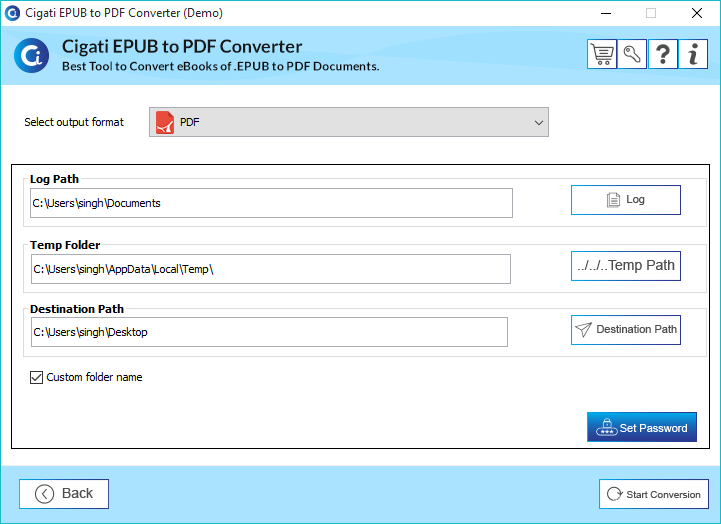
Task: Show info with the 'i' icon
Action: 693,54
